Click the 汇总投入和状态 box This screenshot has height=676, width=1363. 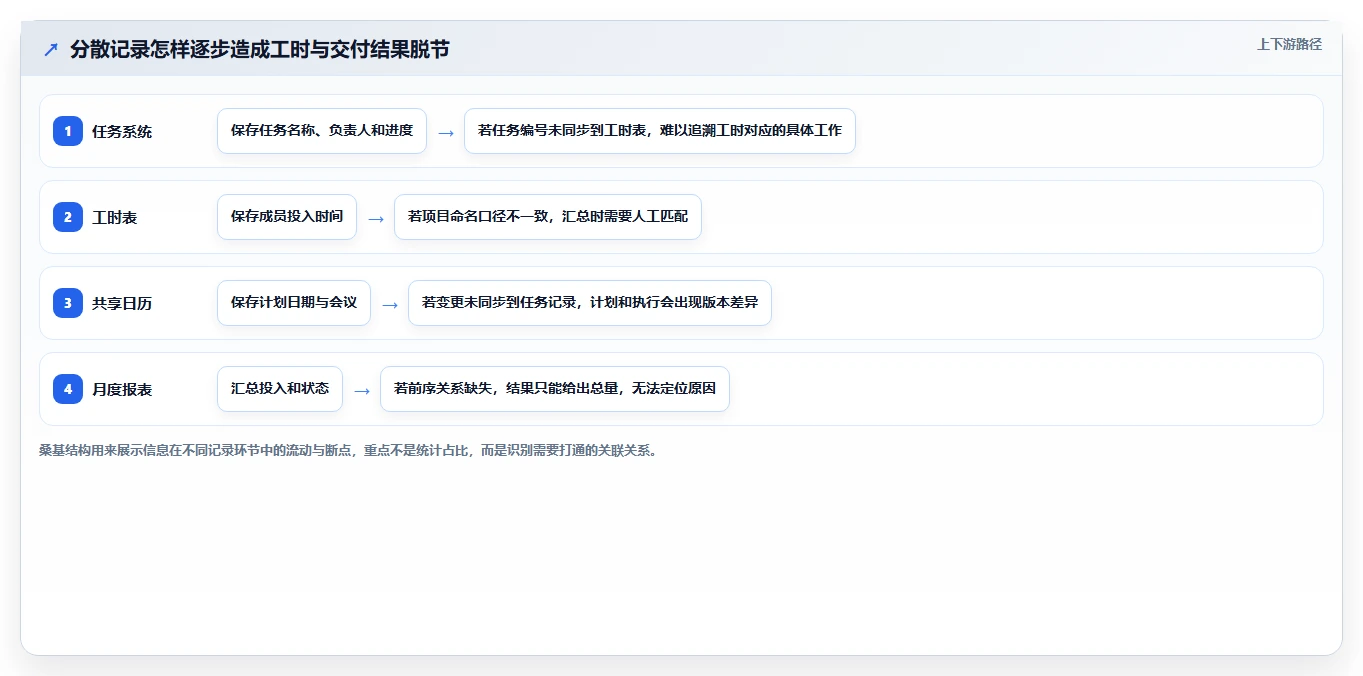click(x=280, y=389)
